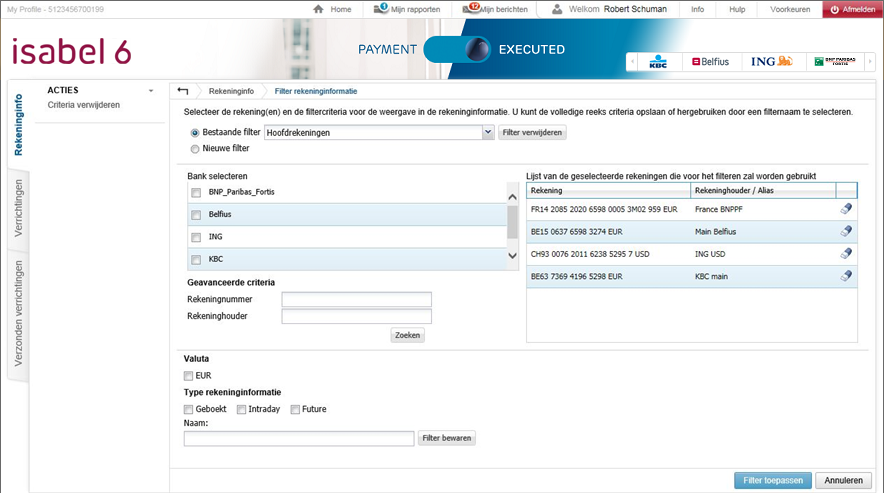Select the KBC bank logo
This screenshot has width=884, height=493.
coord(658,62)
